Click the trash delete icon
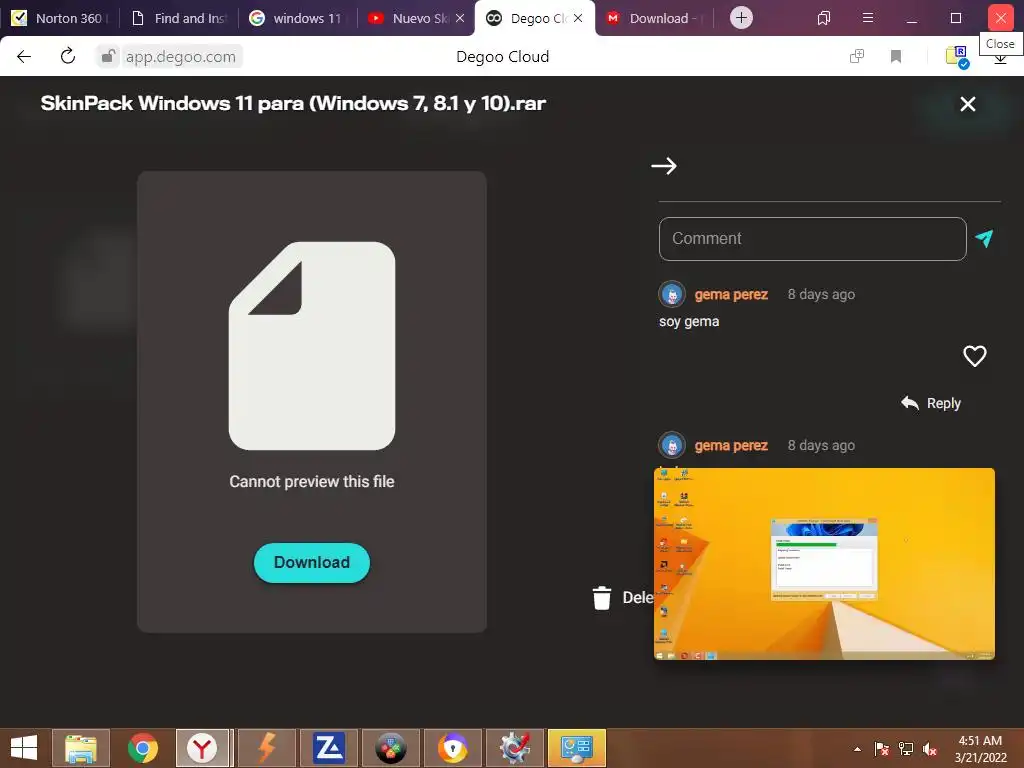This screenshot has width=1024, height=768. tap(601, 598)
